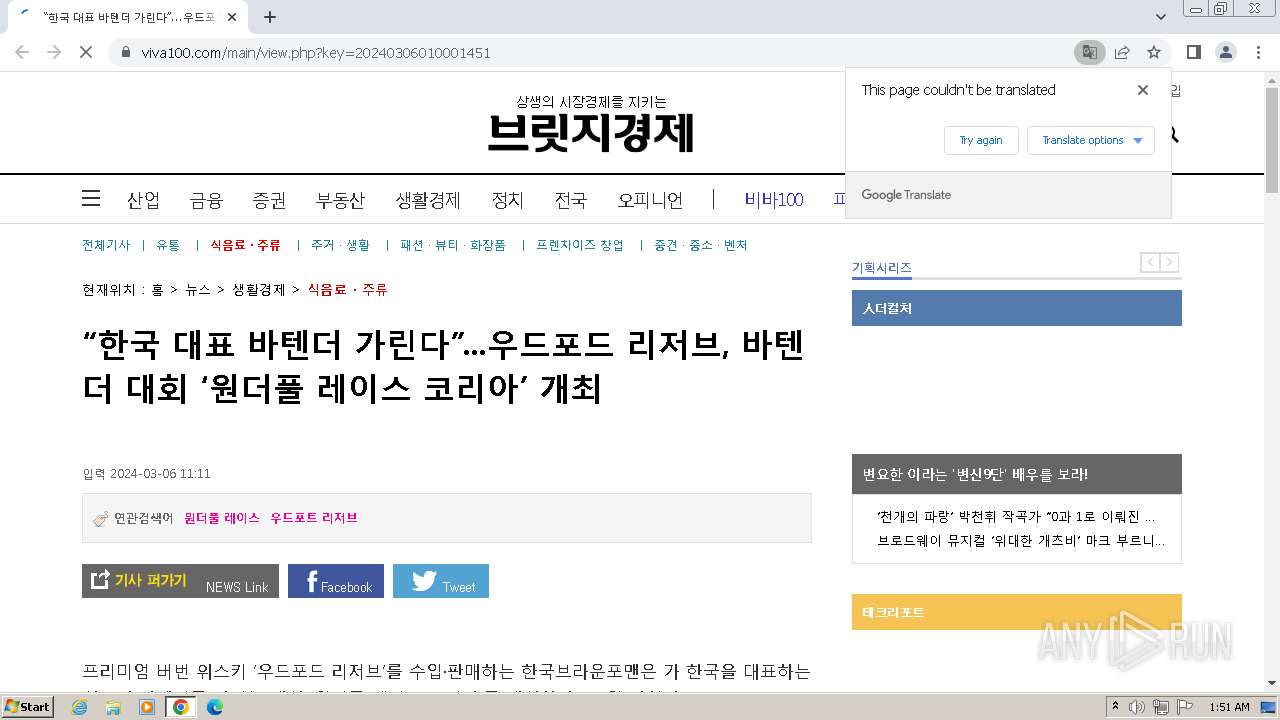Image resolution: width=1280 pixels, height=720 pixels.
Task: Open the 전국 menu section
Action: 570,200
